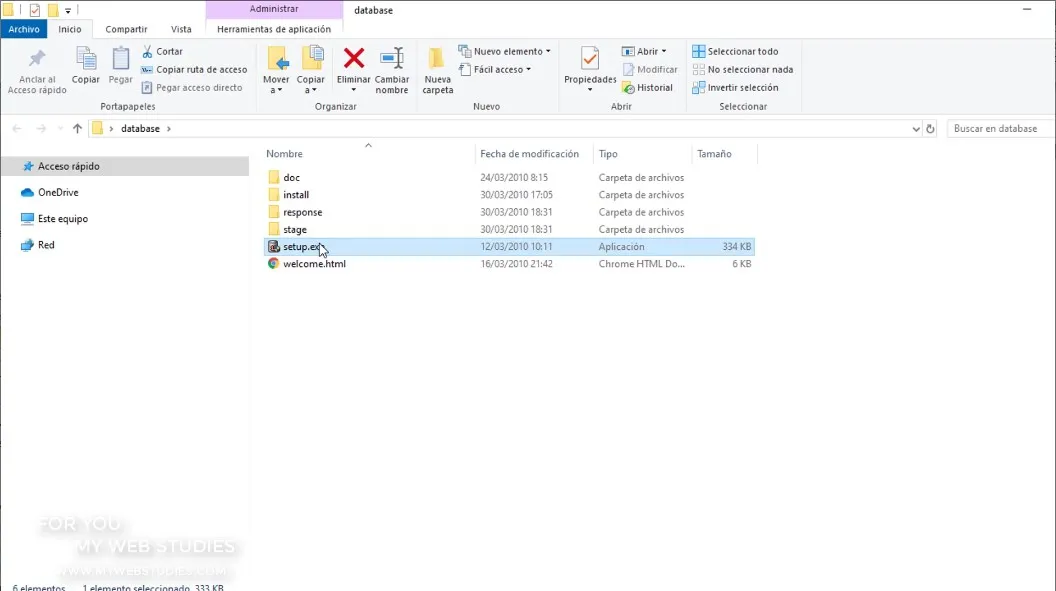
Task: Click the folder icon in the address bar
Action: 98,129
